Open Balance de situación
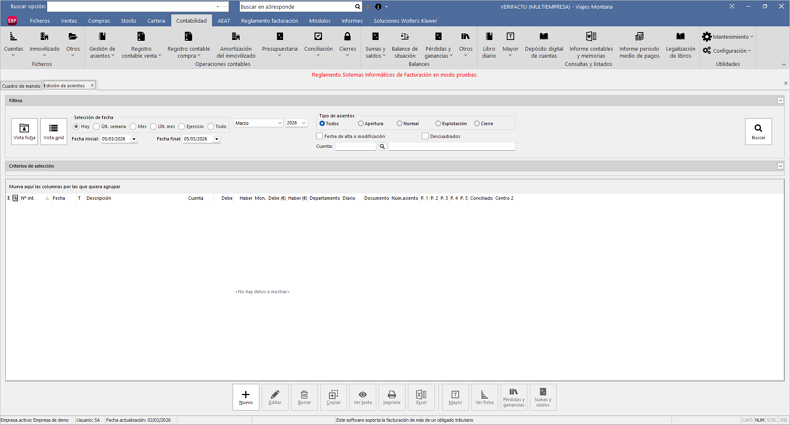The width and height of the screenshot is (790, 425). [405, 44]
